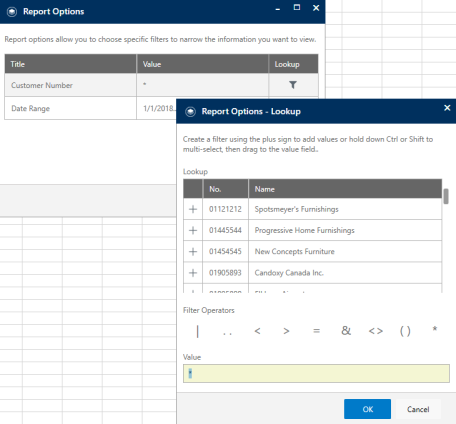Insert the asterisk wildcard filter operator
The height and width of the screenshot is (424, 456).
pyautogui.click(x=435, y=329)
